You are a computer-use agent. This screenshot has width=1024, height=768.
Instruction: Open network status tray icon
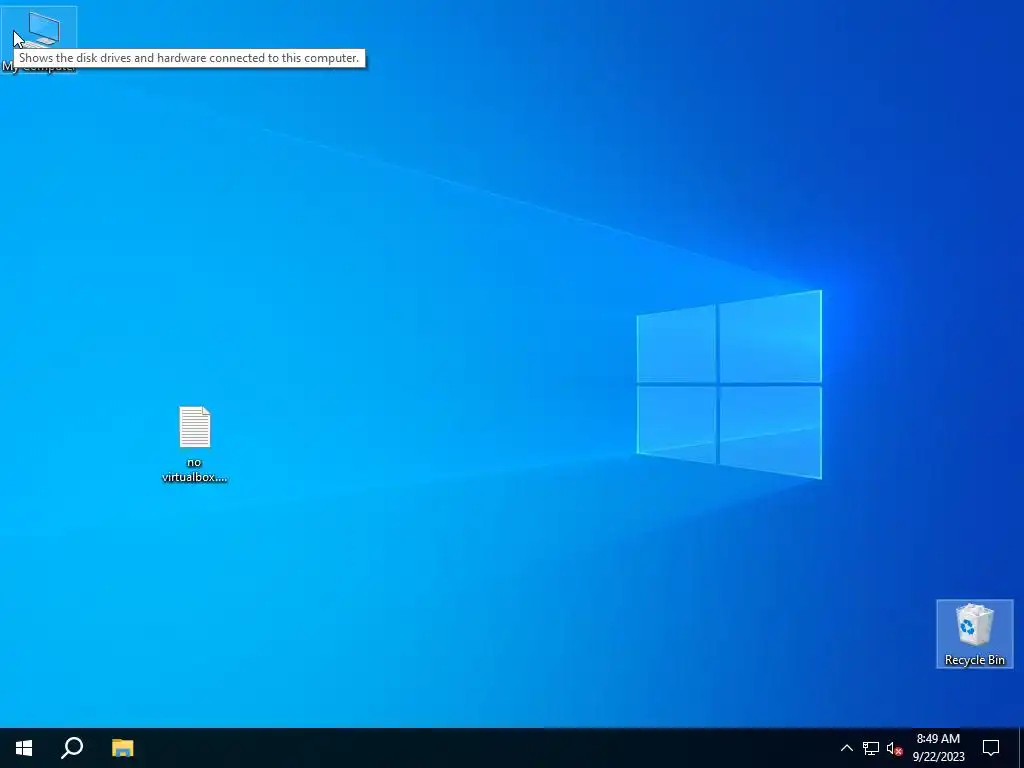coord(871,748)
